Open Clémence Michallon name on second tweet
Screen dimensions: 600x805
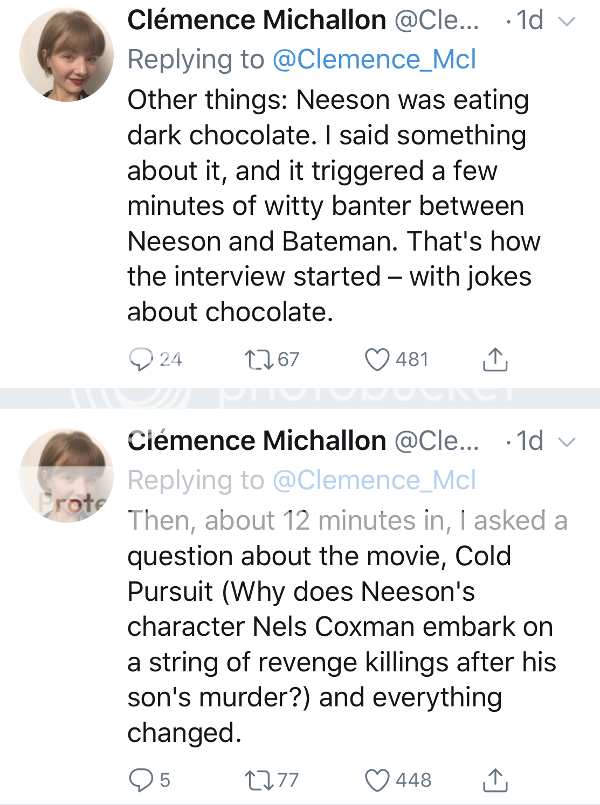tap(257, 441)
